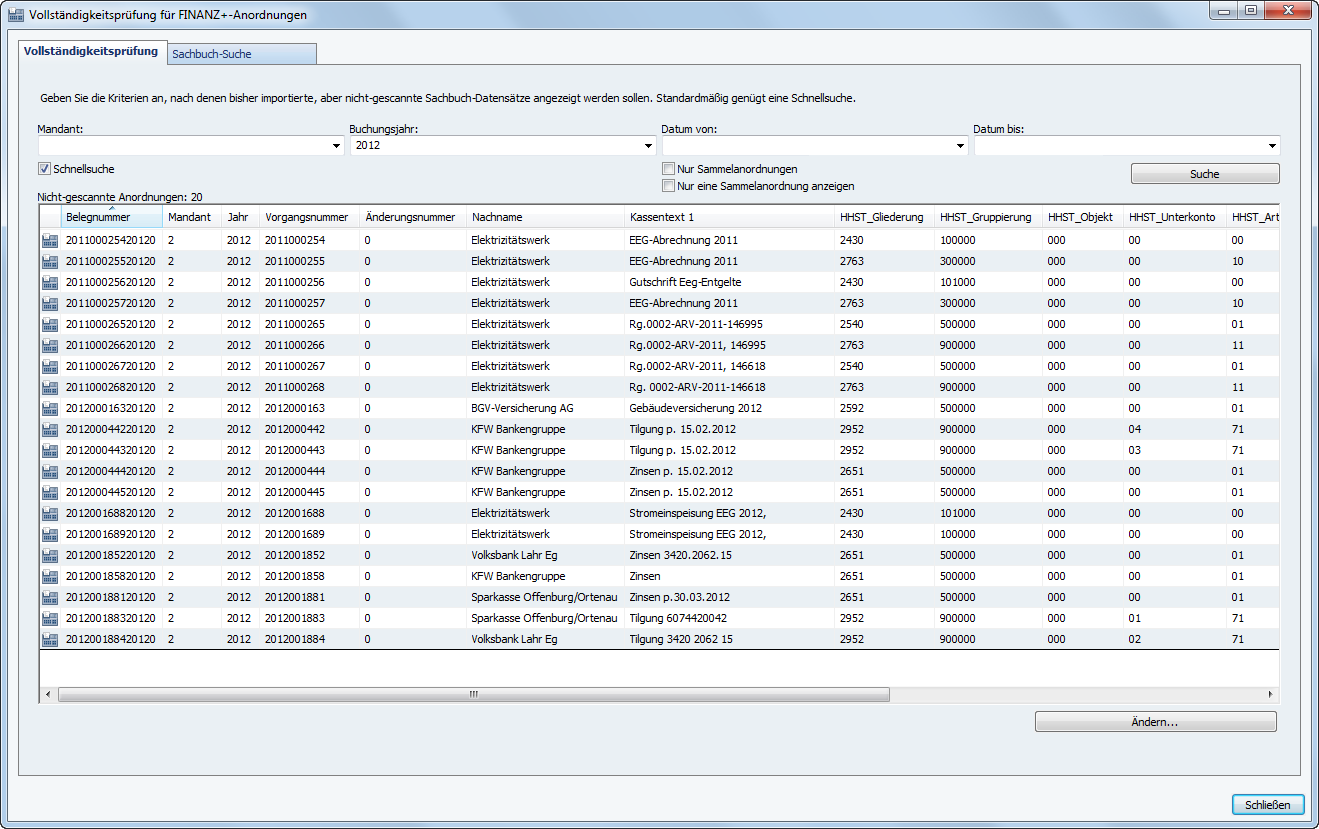Image resolution: width=1319 pixels, height=829 pixels.
Task: Click the row icon for Gutschrift Eeg-Entgelte entry
Action: click(x=50, y=282)
